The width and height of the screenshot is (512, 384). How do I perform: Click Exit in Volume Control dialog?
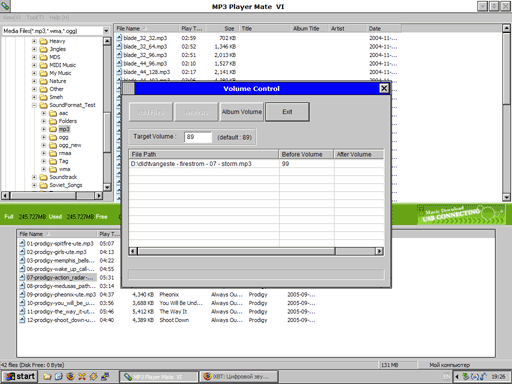tap(287, 112)
